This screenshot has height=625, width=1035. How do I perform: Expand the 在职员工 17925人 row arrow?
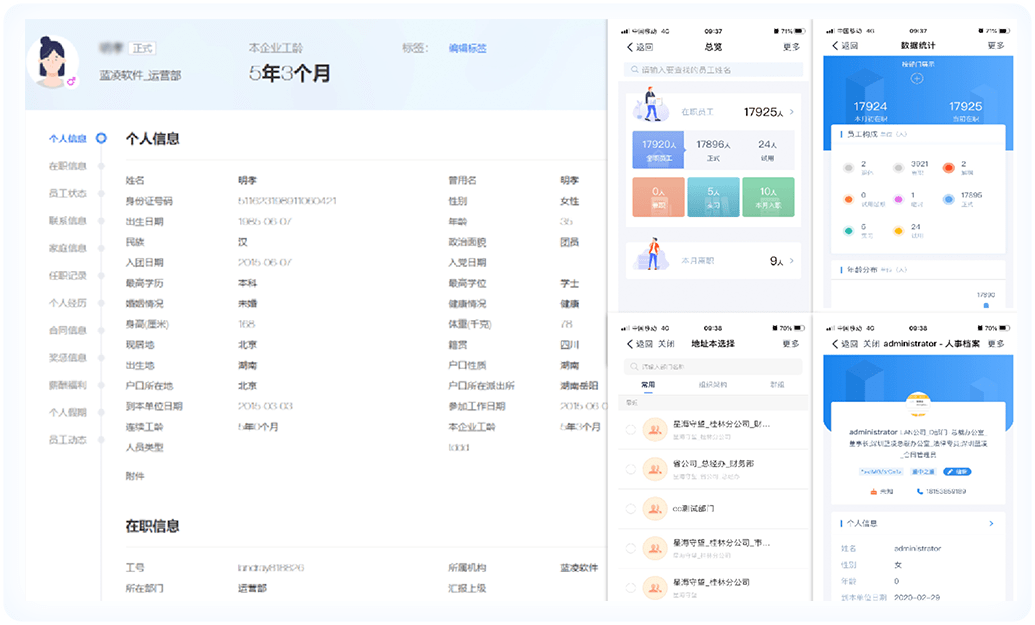(792, 112)
